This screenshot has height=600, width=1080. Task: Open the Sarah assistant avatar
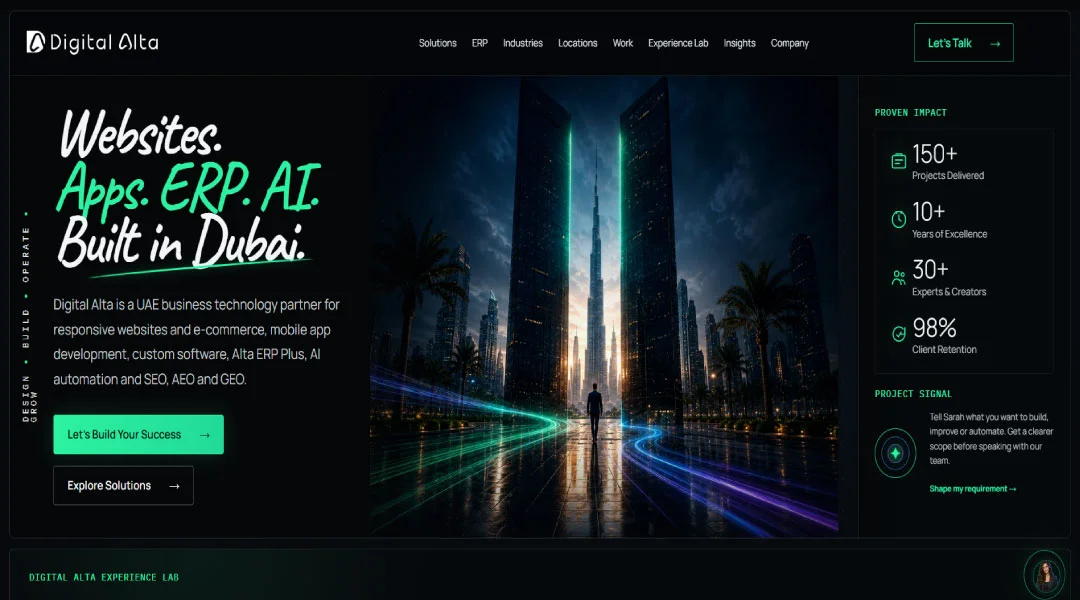(1044, 574)
